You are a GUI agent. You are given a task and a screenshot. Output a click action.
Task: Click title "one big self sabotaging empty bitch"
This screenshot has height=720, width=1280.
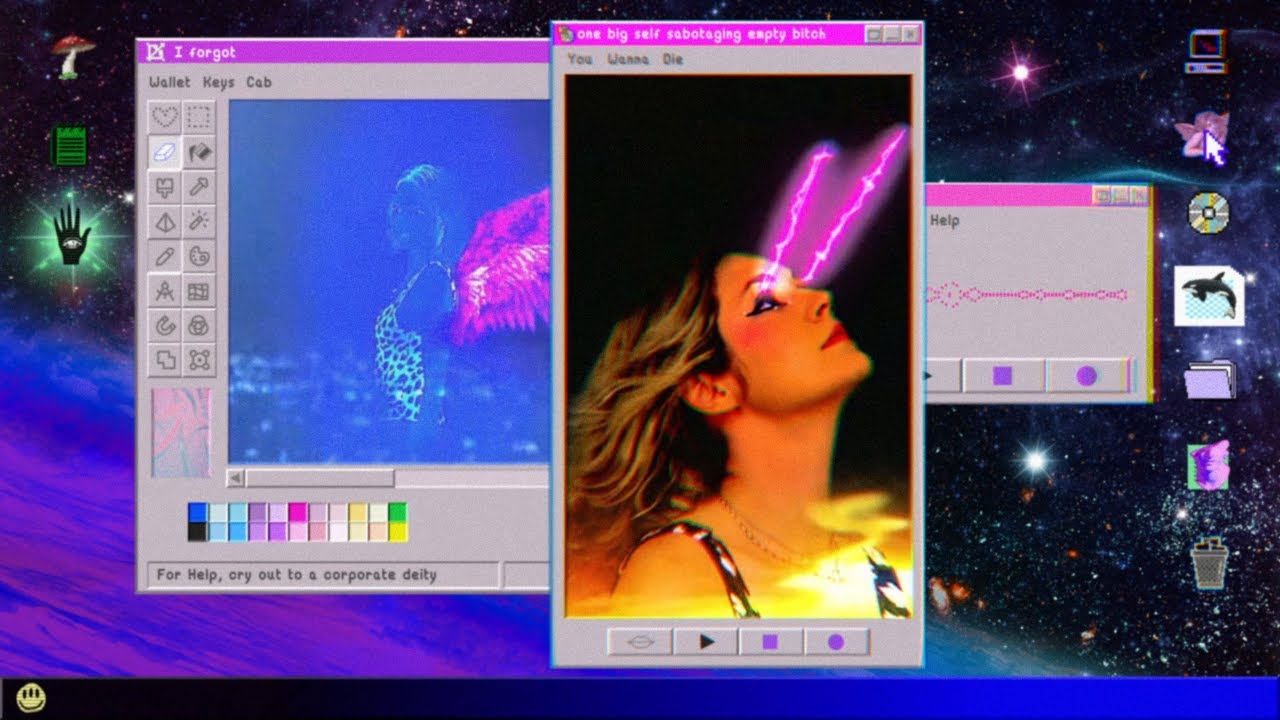point(702,34)
